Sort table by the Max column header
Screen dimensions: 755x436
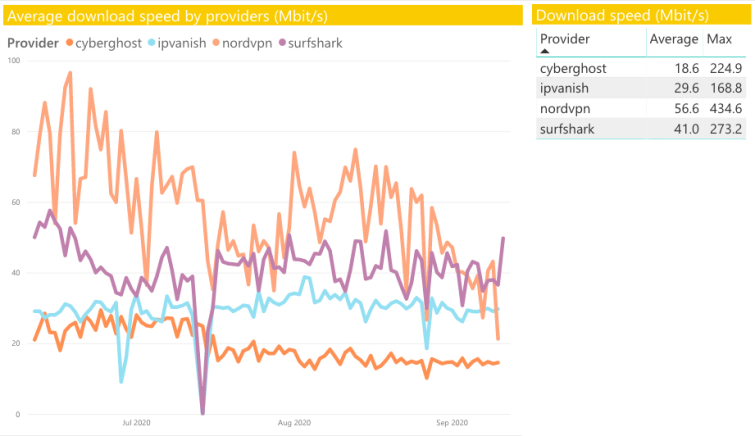point(719,39)
